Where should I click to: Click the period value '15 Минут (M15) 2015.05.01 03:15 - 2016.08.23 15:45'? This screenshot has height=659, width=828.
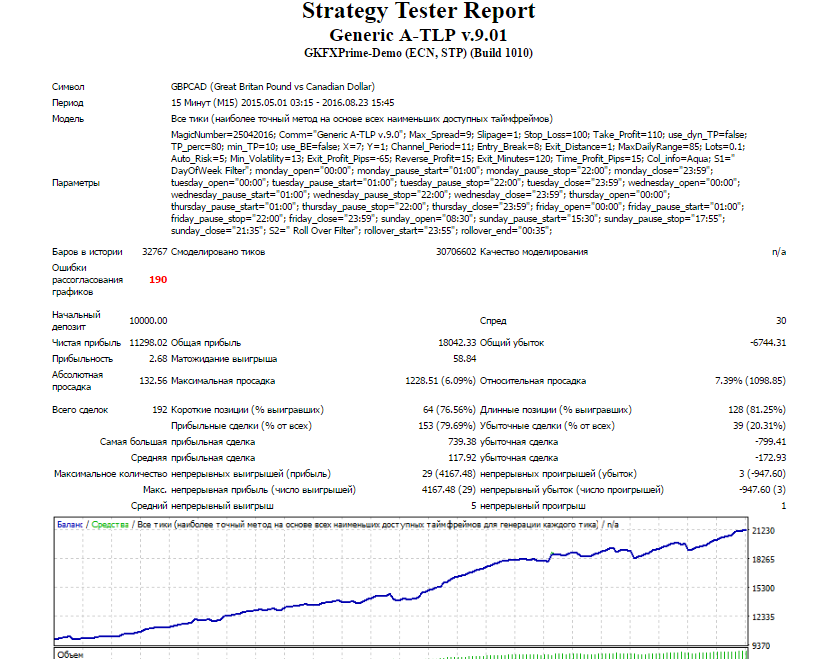(x=283, y=102)
